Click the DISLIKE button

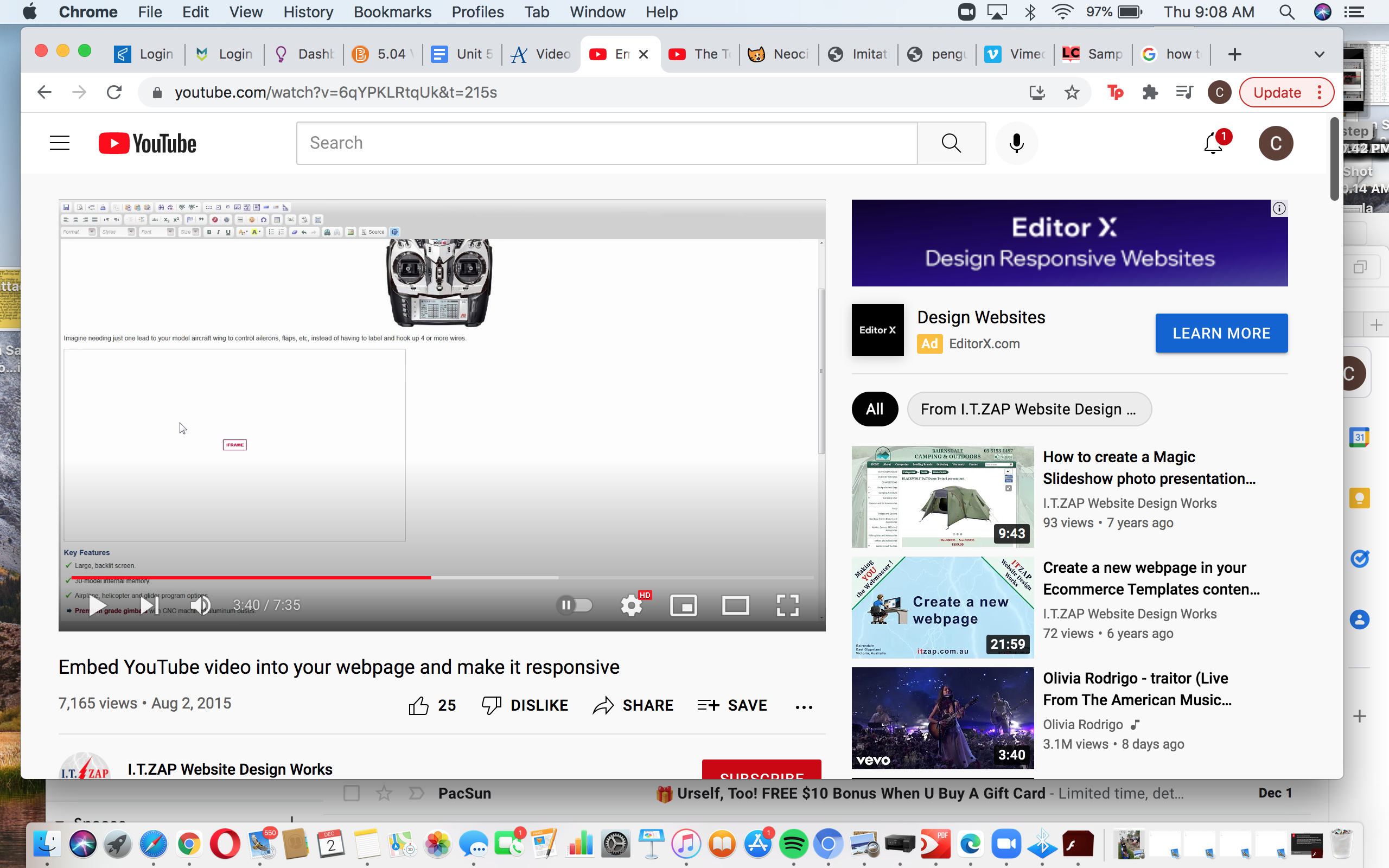(525, 705)
